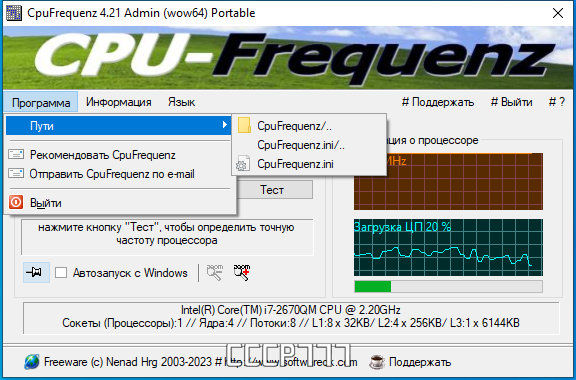Screen dimensions: 576x380
Task: Click the Загрузка ЦП load graph
Action: pos(448,247)
